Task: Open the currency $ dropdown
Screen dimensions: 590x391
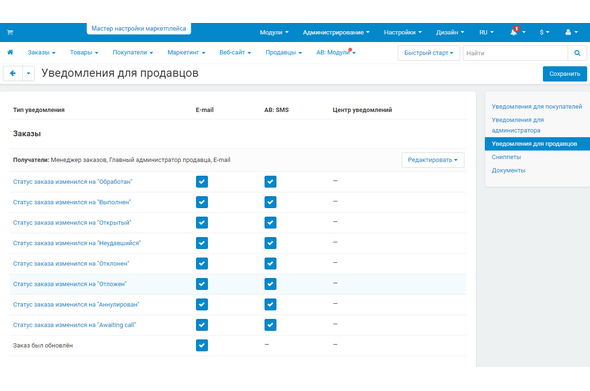Action: pos(544,32)
